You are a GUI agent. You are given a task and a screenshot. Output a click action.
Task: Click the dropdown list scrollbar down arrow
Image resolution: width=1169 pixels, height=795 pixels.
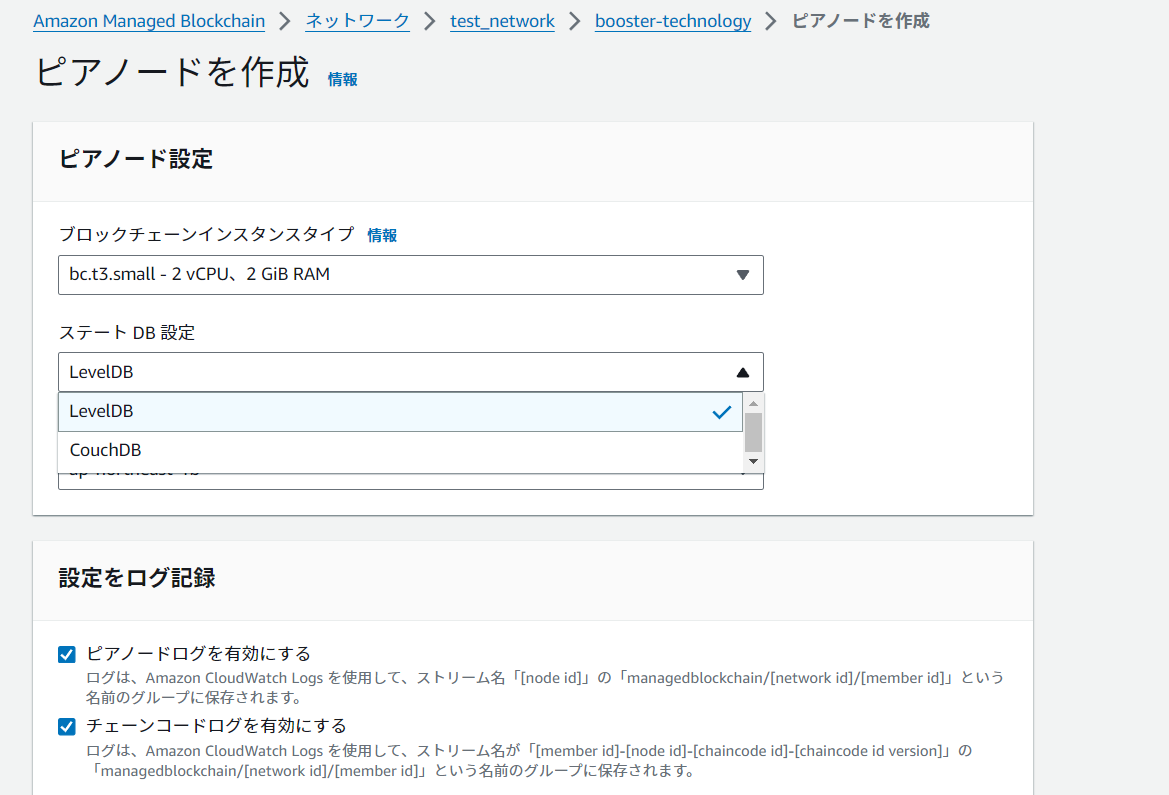coord(754,461)
